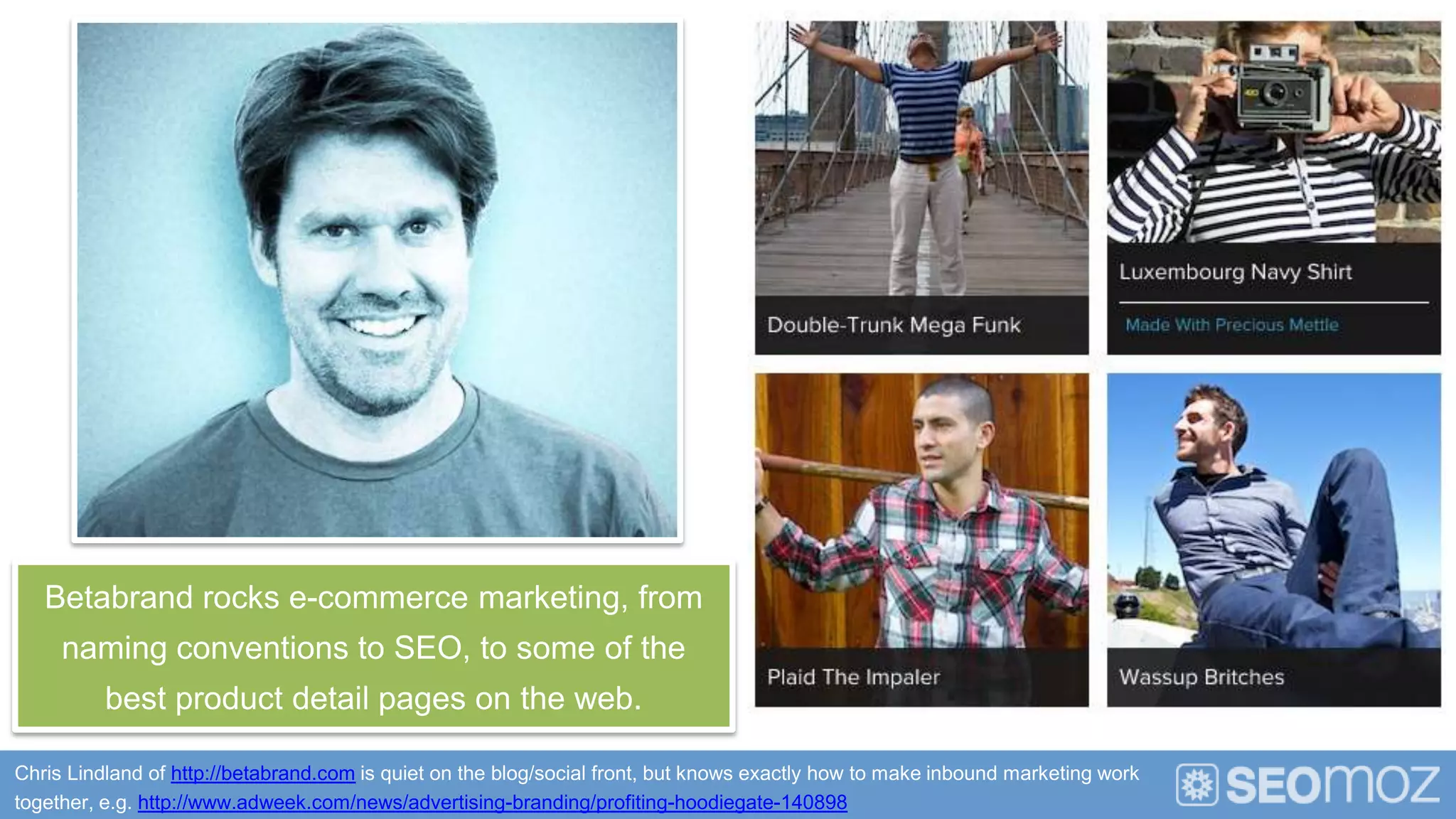
Task: Select the Double-Trunk Mega Funk product image
Action: pyautogui.click(x=921, y=159)
